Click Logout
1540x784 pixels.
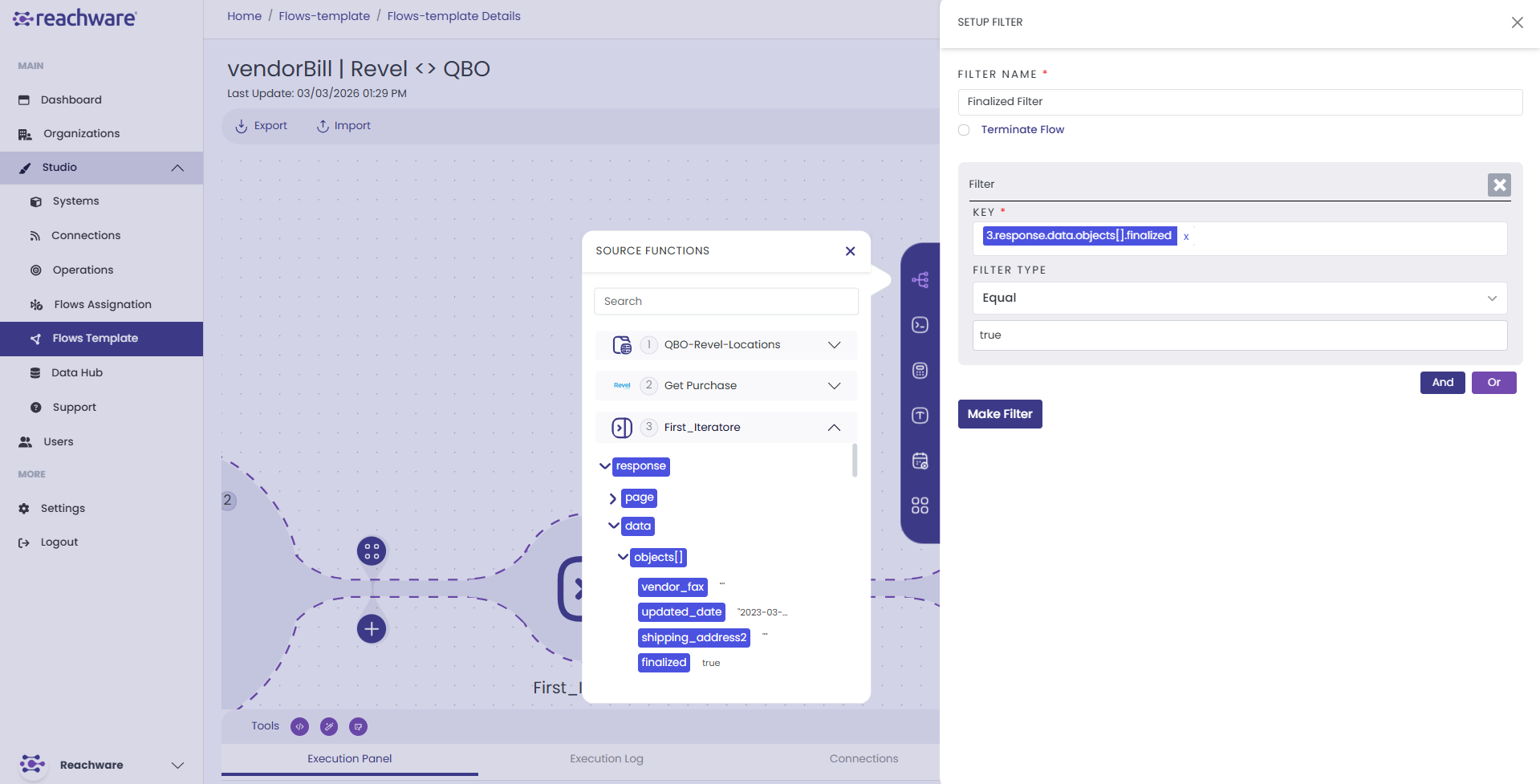coord(59,542)
